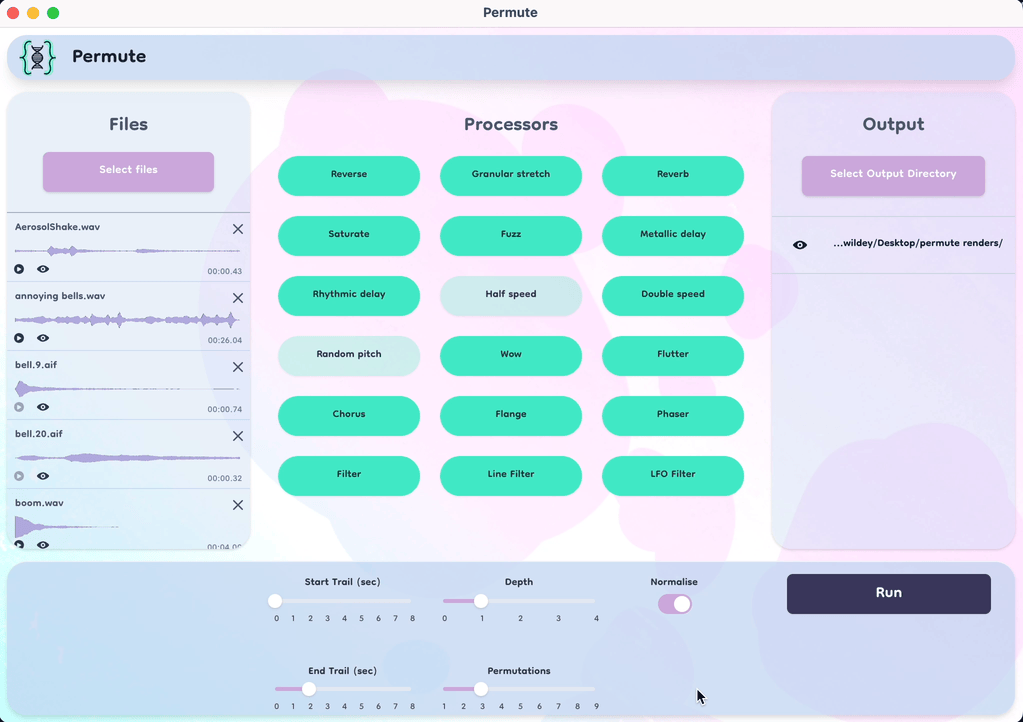Click eye icon for boom.wav
This screenshot has width=1023, height=722.
click(x=43, y=545)
